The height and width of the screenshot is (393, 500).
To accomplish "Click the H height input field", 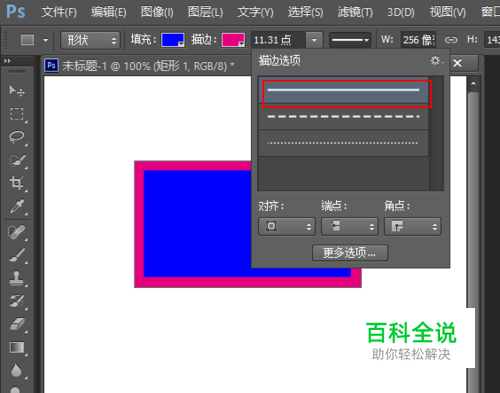I will coord(492,40).
